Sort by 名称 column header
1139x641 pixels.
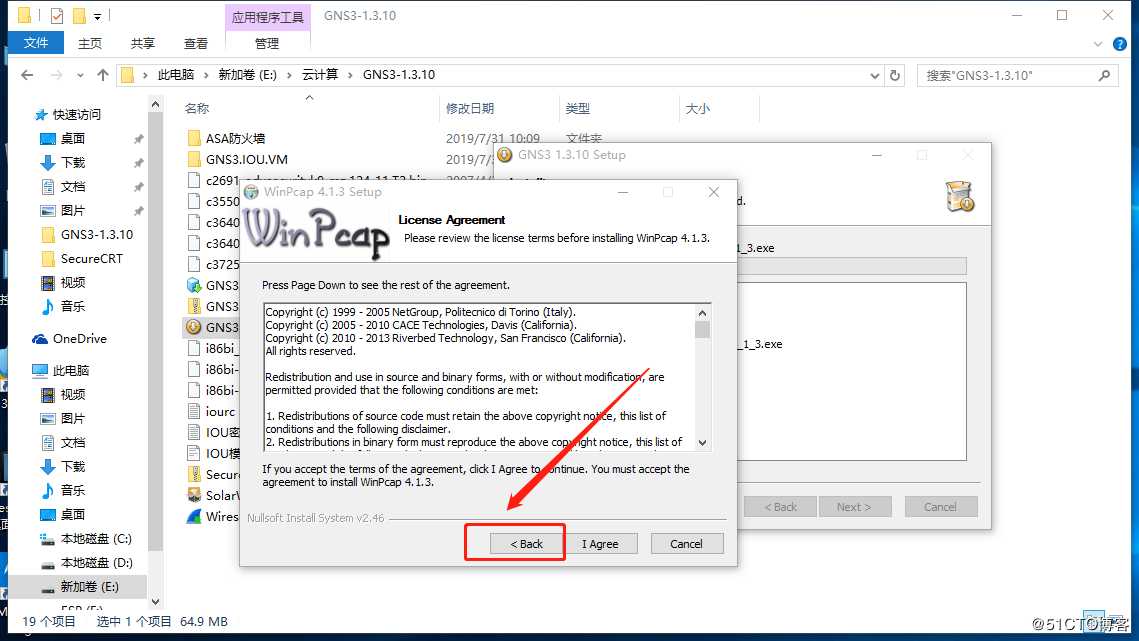click(x=197, y=108)
